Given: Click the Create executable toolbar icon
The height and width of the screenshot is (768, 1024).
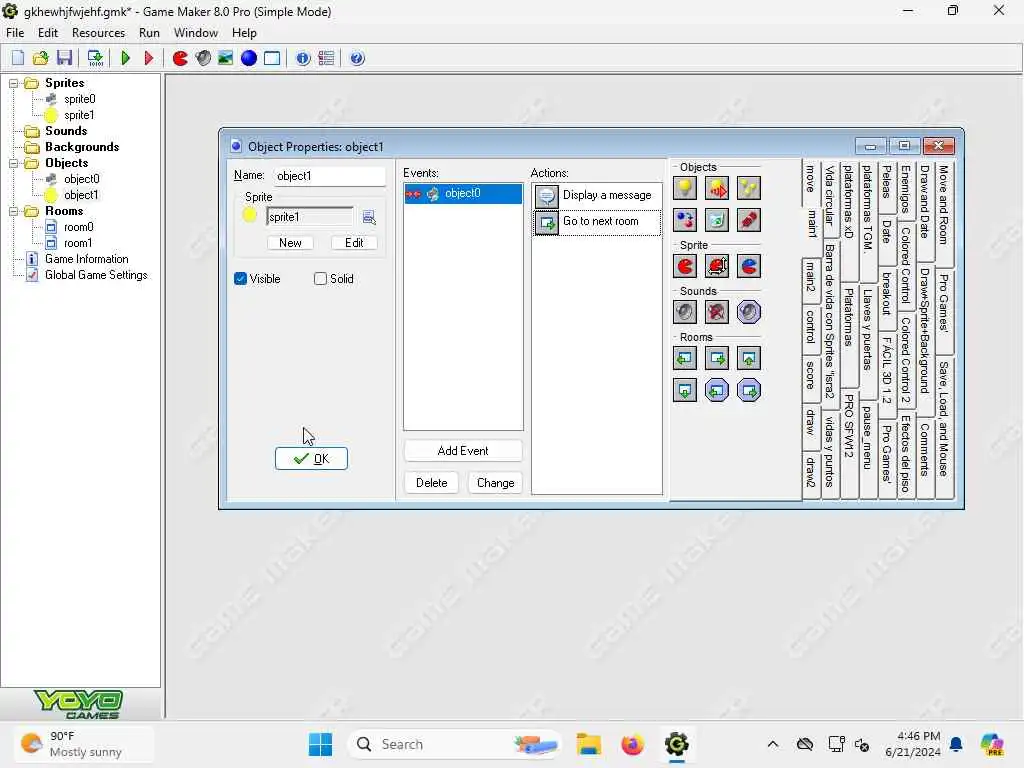Looking at the screenshot, I should [95, 58].
